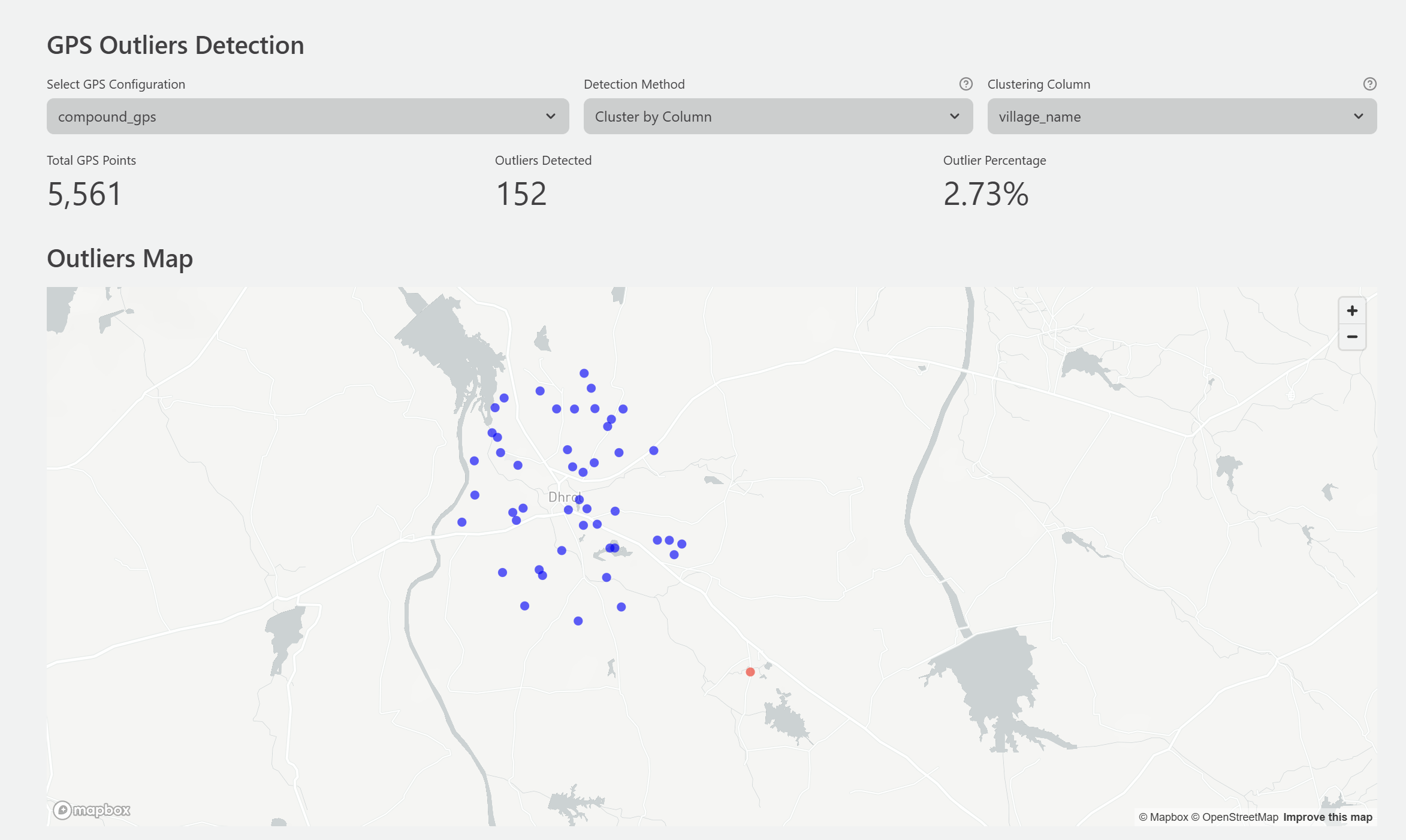Screen dimensions: 1406x840
Task: Click the easternmost blue GPS point
Action: pyautogui.click(x=681, y=544)
